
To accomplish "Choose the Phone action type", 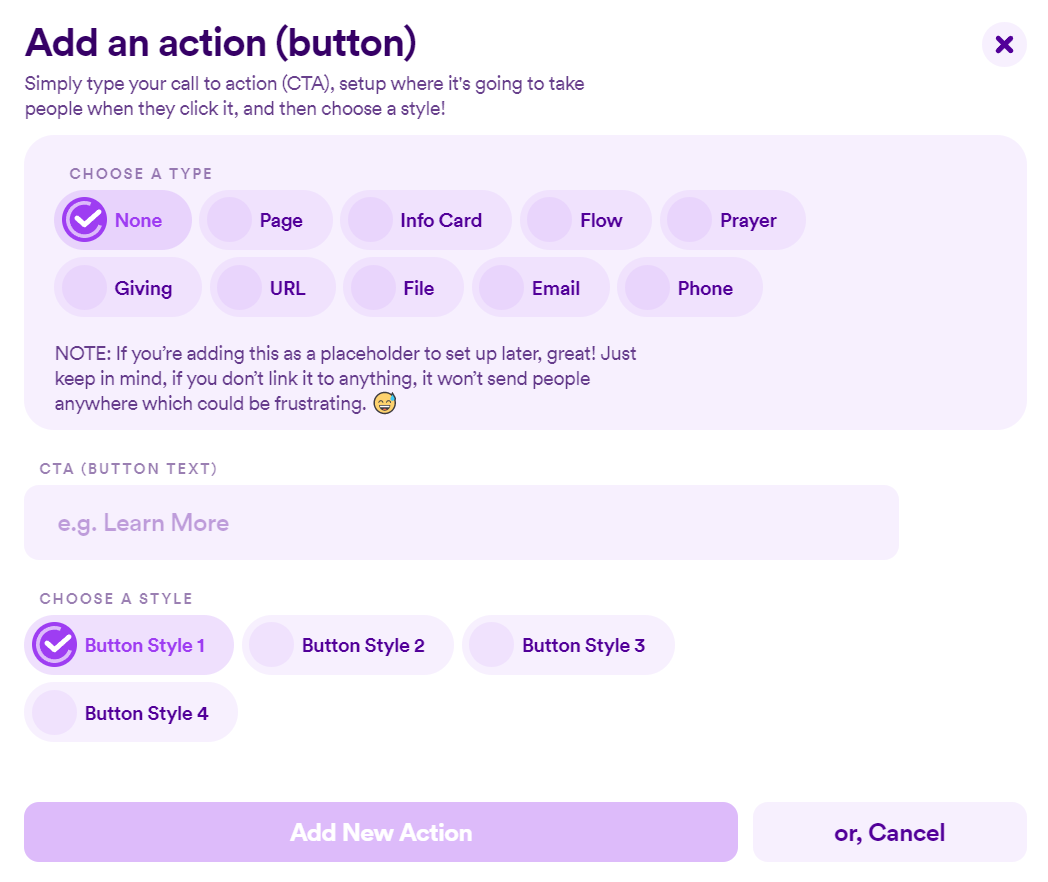I will point(690,287).
